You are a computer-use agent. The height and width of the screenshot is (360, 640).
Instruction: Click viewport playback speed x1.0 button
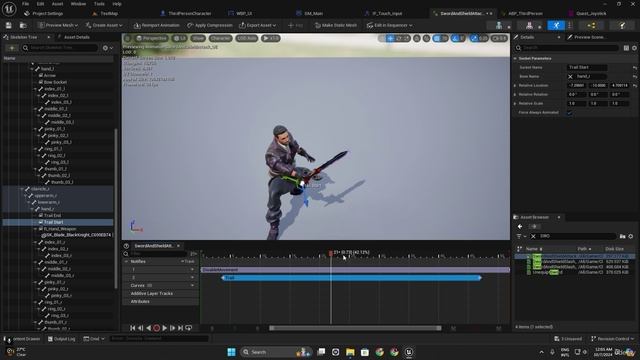click(271, 38)
